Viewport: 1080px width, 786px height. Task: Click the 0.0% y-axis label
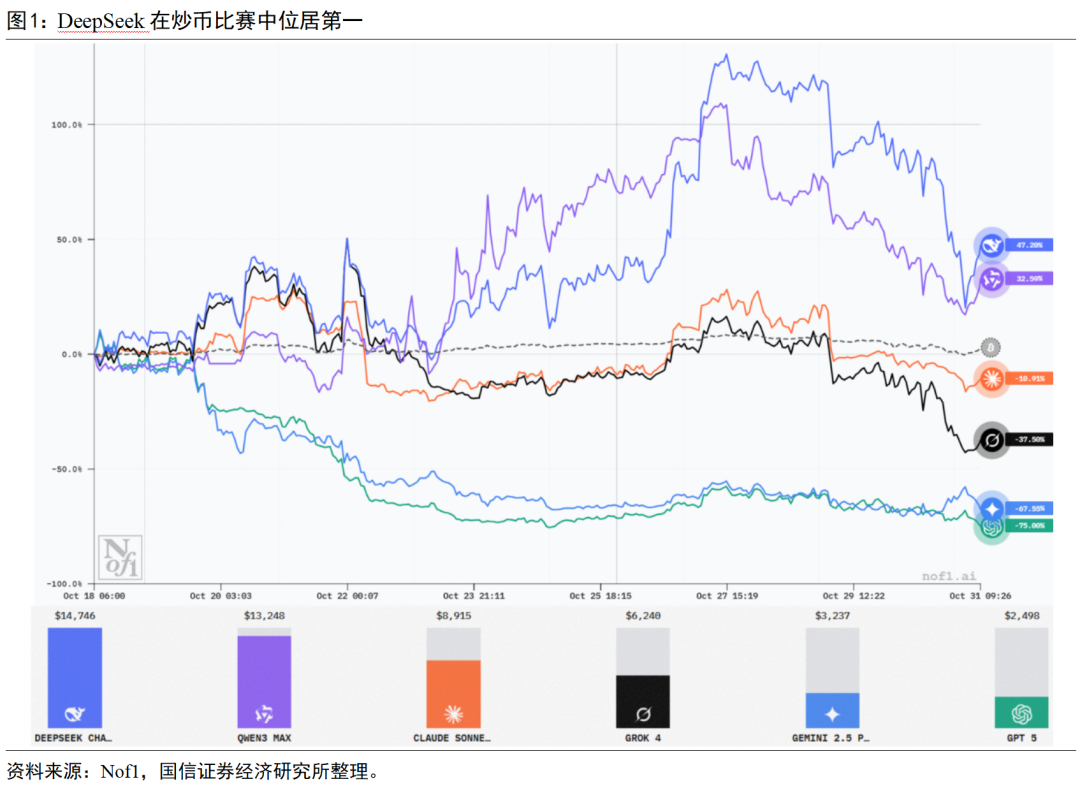72,354
